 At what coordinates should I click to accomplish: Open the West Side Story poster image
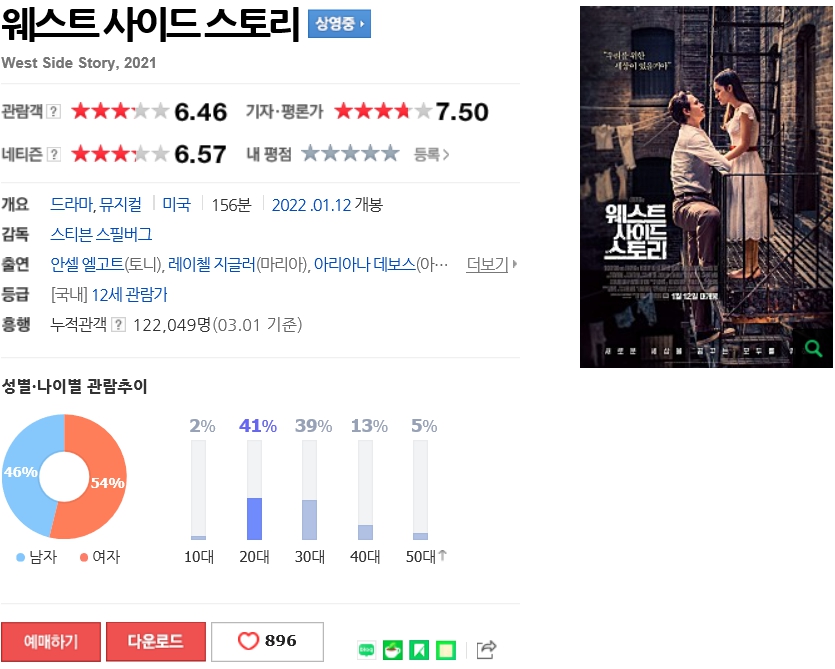click(x=706, y=187)
